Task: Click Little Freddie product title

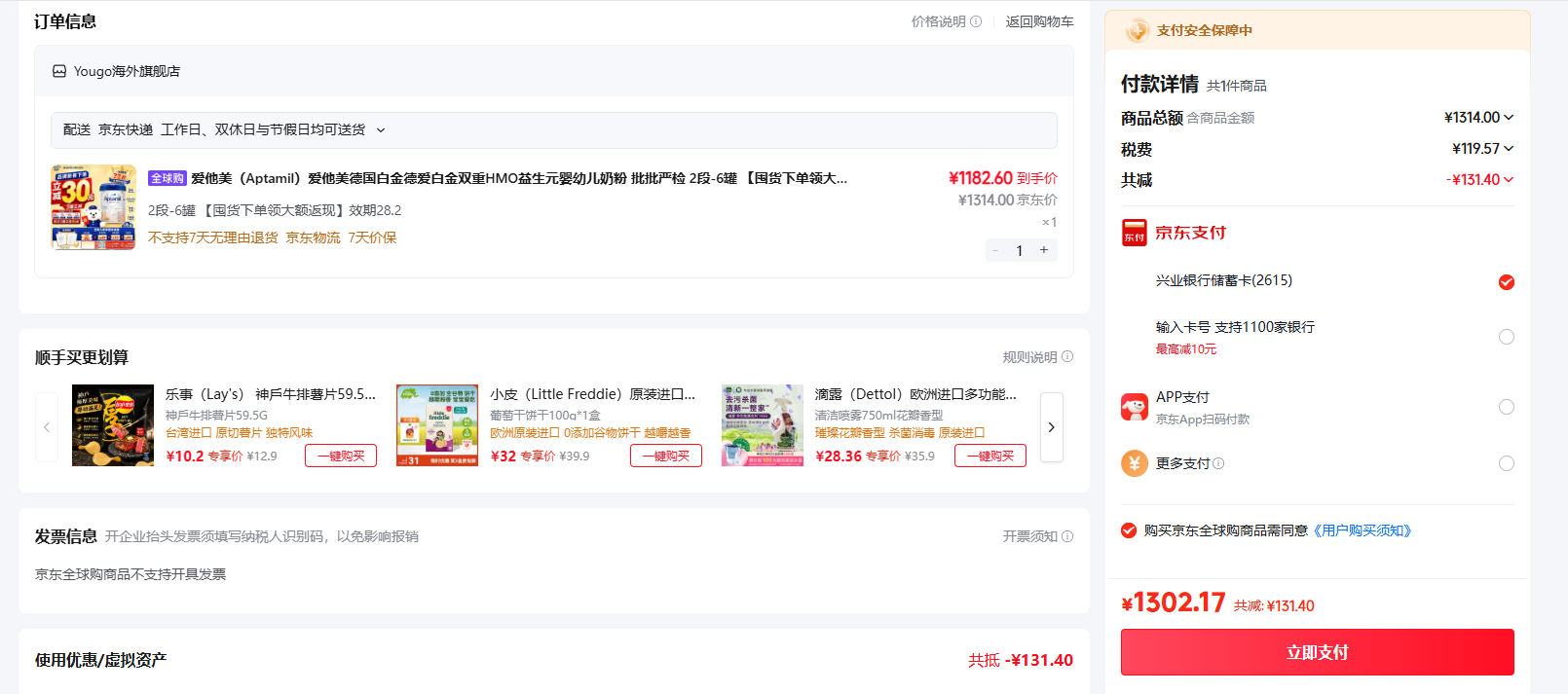Action: [x=593, y=394]
